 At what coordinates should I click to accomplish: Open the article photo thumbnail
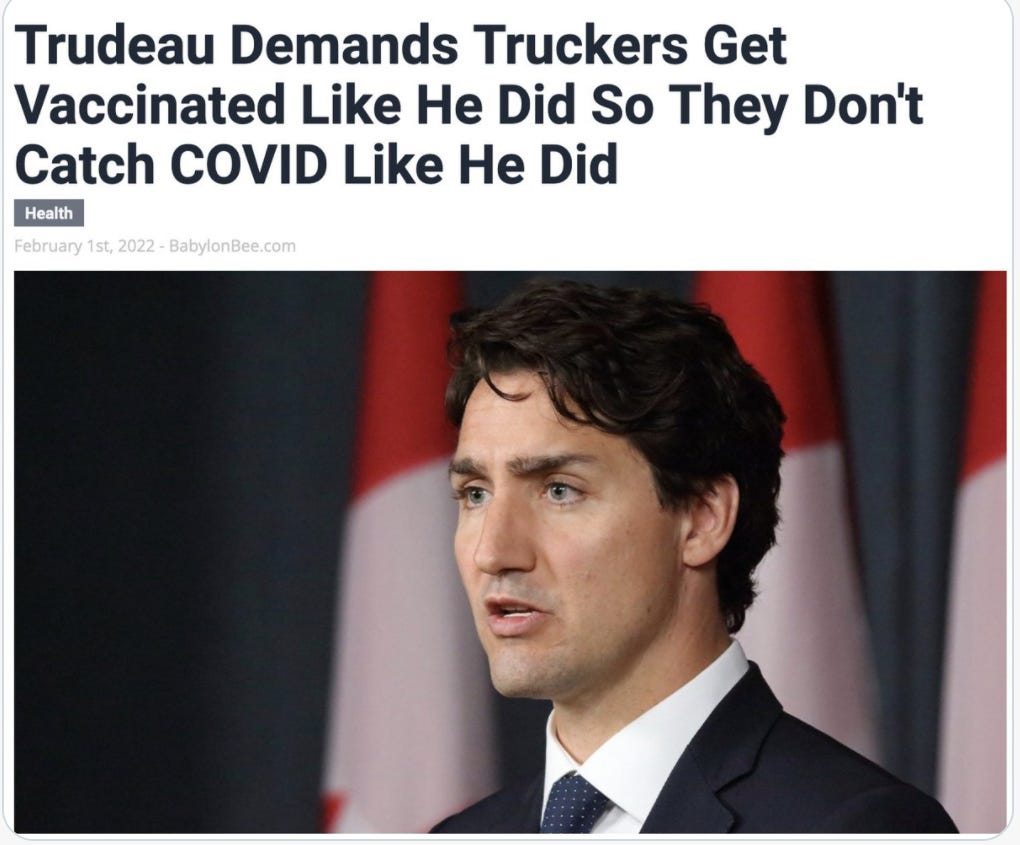click(x=510, y=552)
